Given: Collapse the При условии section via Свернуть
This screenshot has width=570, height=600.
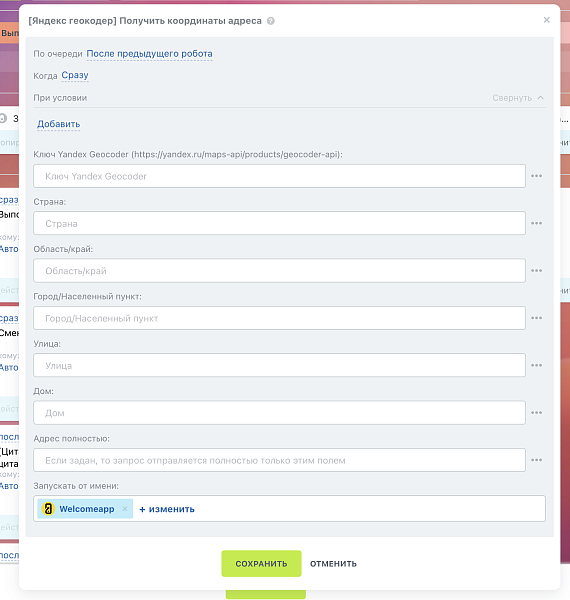Looking at the screenshot, I should pyautogui.click(x=518, y=98).
